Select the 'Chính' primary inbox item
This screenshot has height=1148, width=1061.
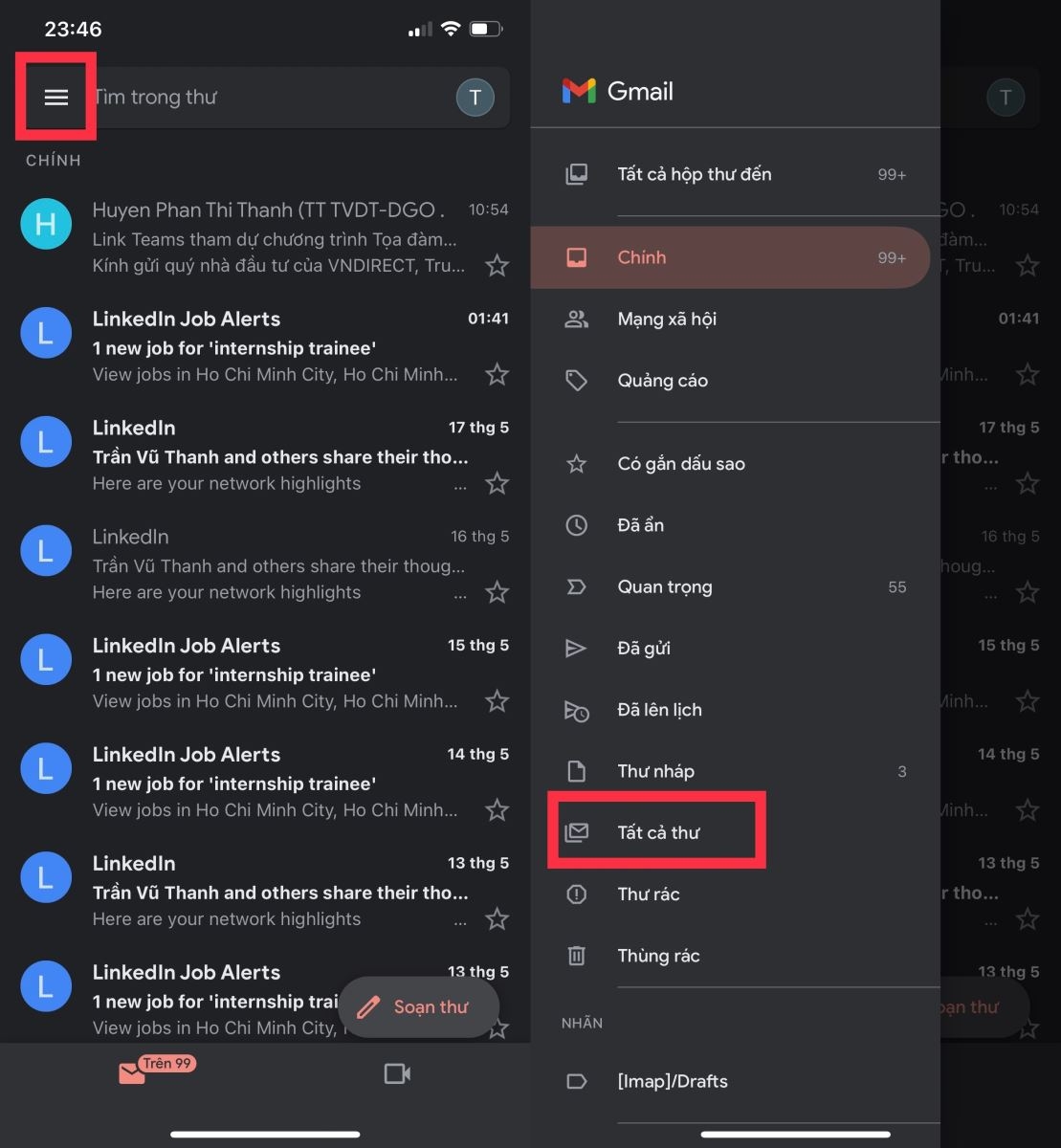click(x=730, y=257)
